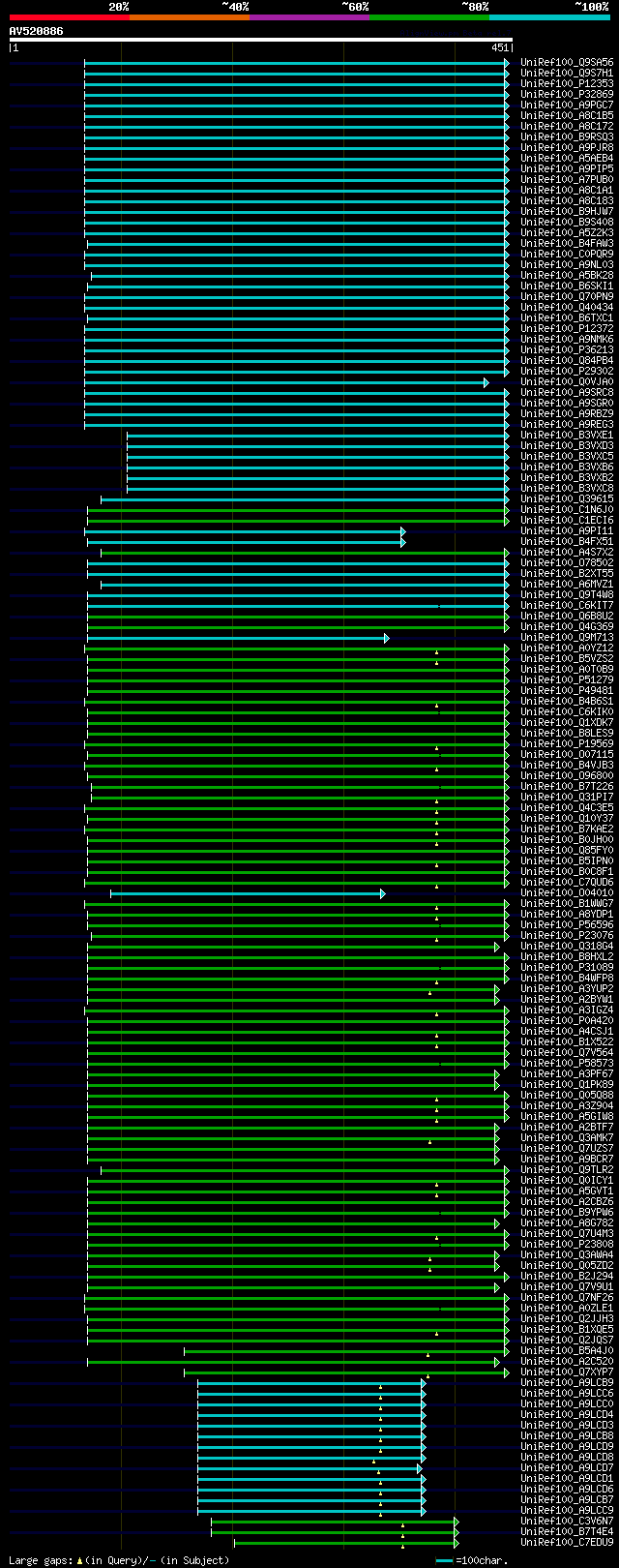Image resolution: width=619 pixels, height=1568 pixels.
Task: Click the UniRef100_P58573 label
Action: pos(567,1063)
